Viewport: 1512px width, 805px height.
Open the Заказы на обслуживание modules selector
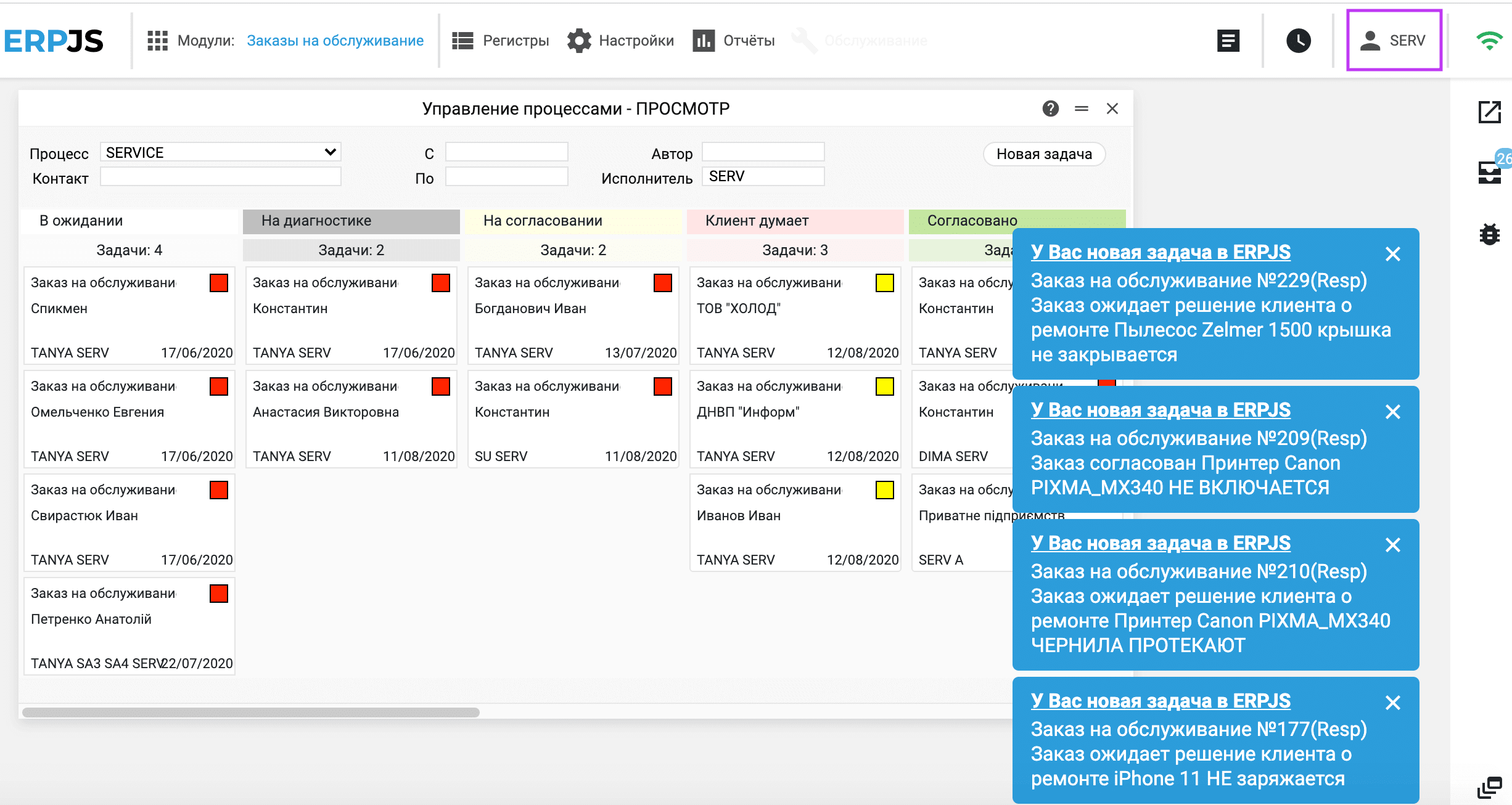pyautogui.click(x=335, y=41)
